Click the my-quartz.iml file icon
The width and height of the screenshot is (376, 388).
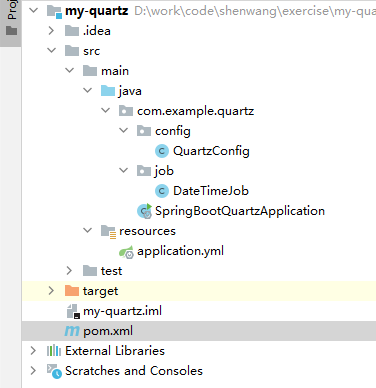tap(73, 311)
